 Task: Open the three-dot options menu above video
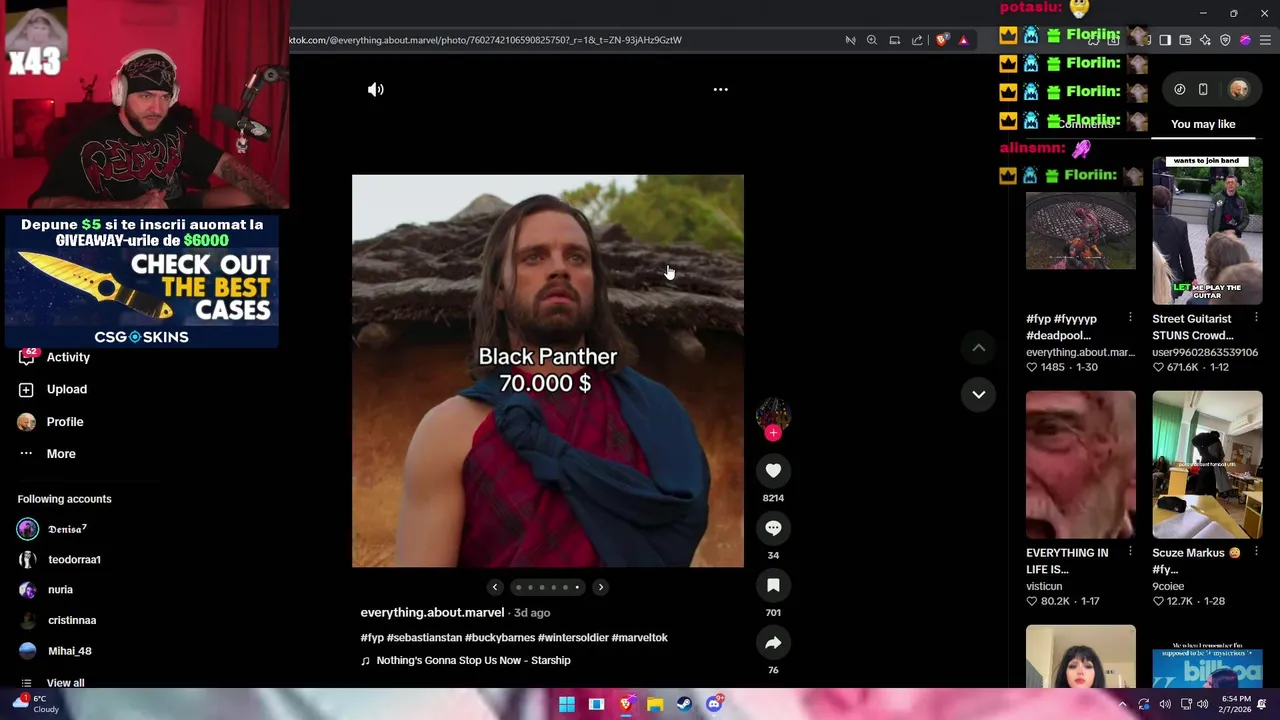coord(720,90)
